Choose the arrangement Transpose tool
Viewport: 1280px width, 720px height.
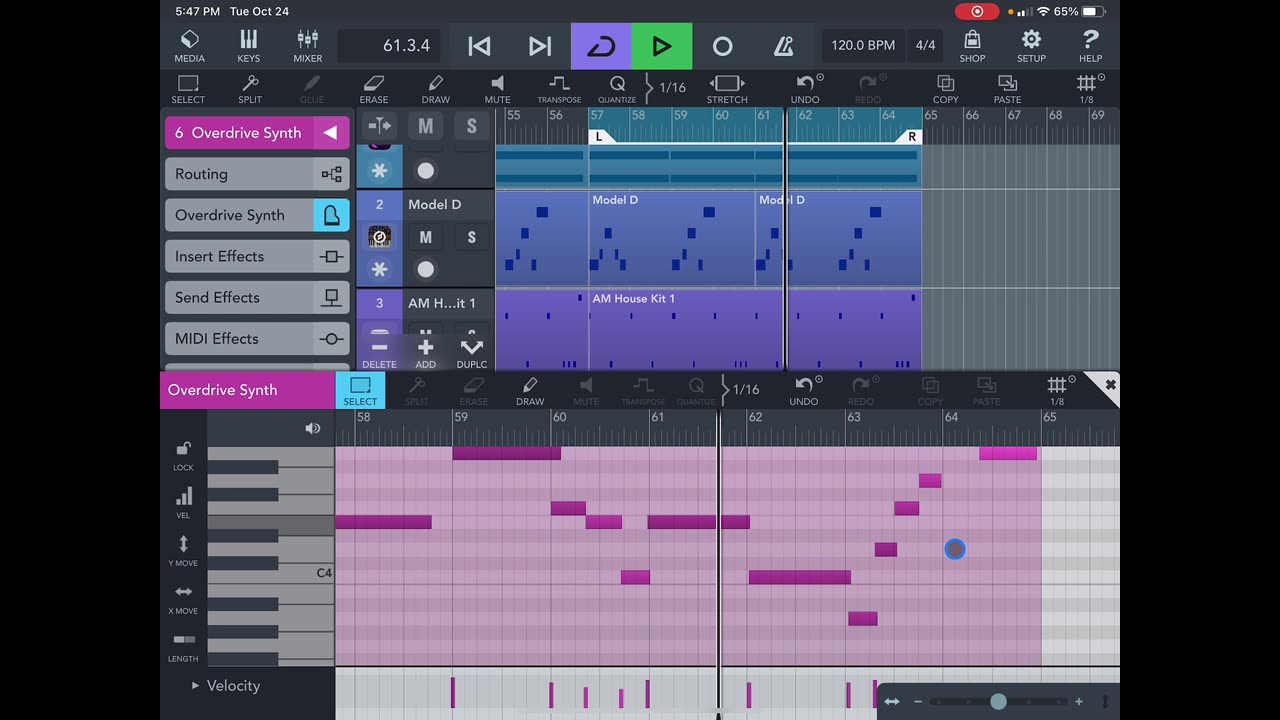coord(559,89)
